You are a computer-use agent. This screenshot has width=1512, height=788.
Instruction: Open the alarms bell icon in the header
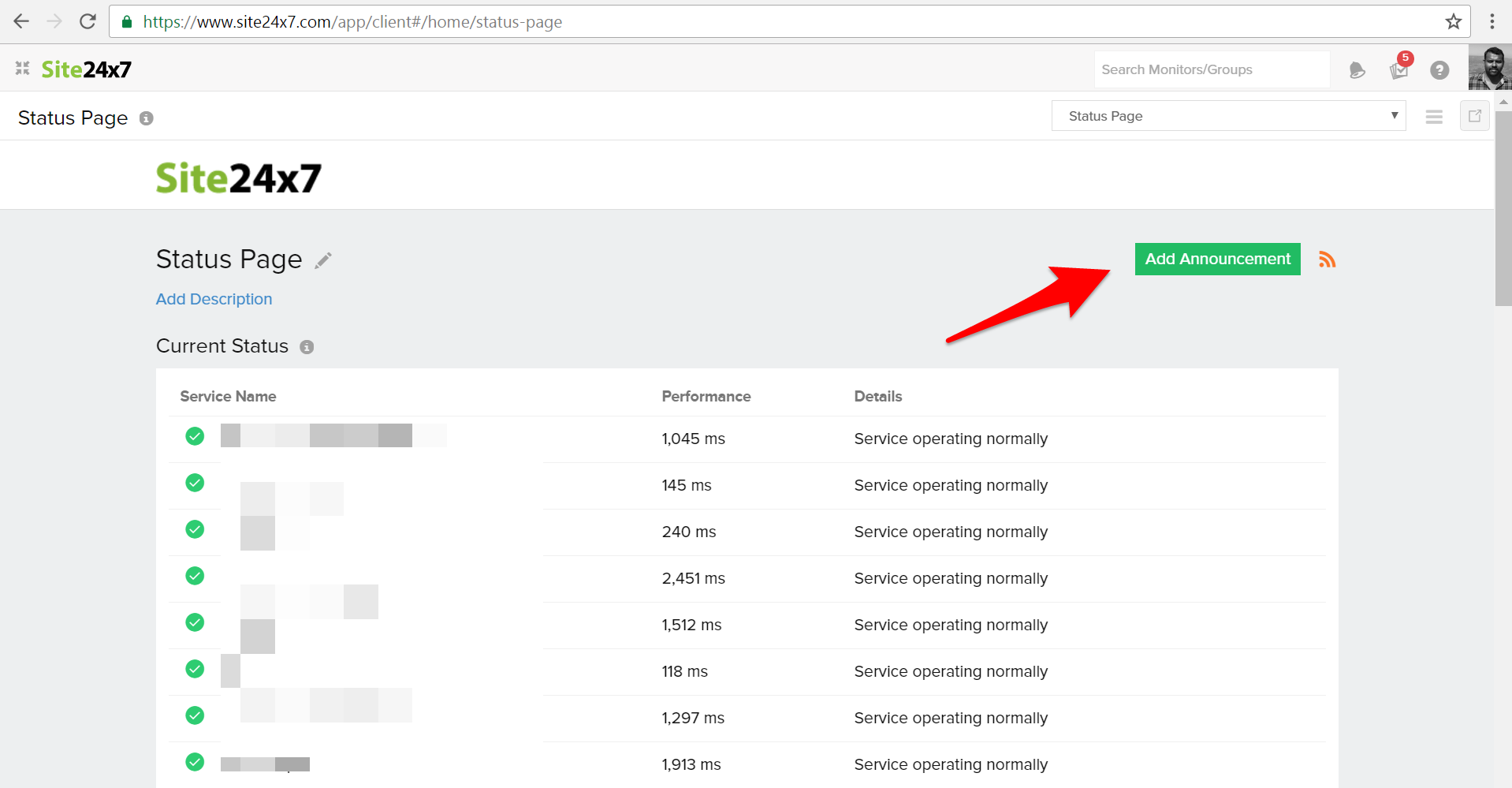tap(1357, 70)
